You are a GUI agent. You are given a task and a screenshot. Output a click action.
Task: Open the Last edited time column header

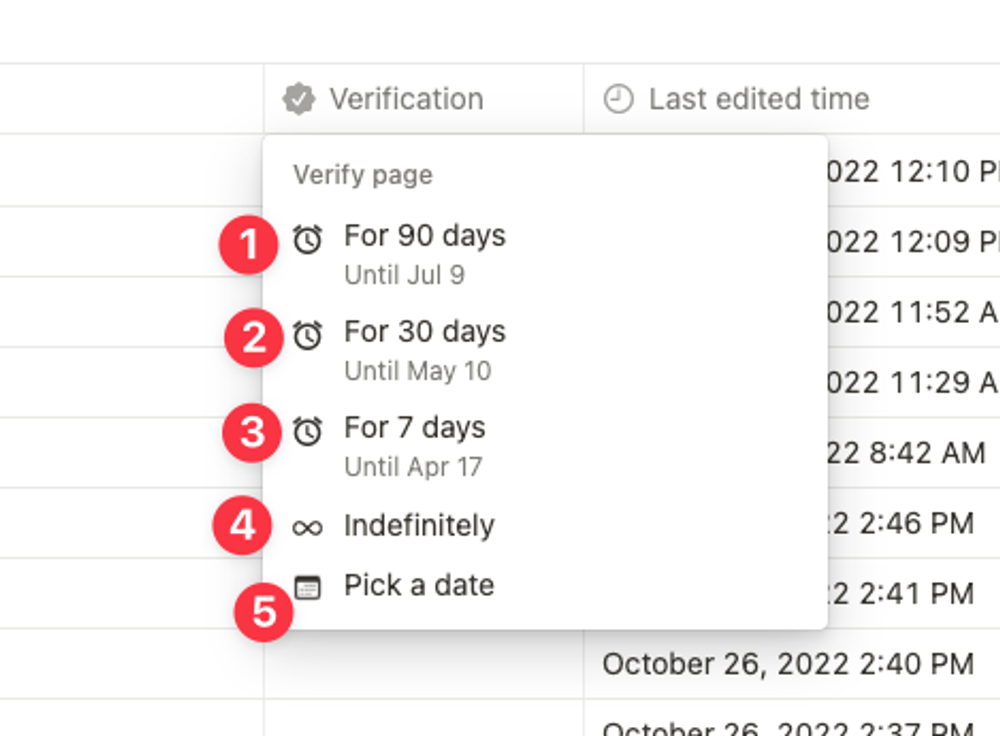pyautogui.click(x=759, y=99)
